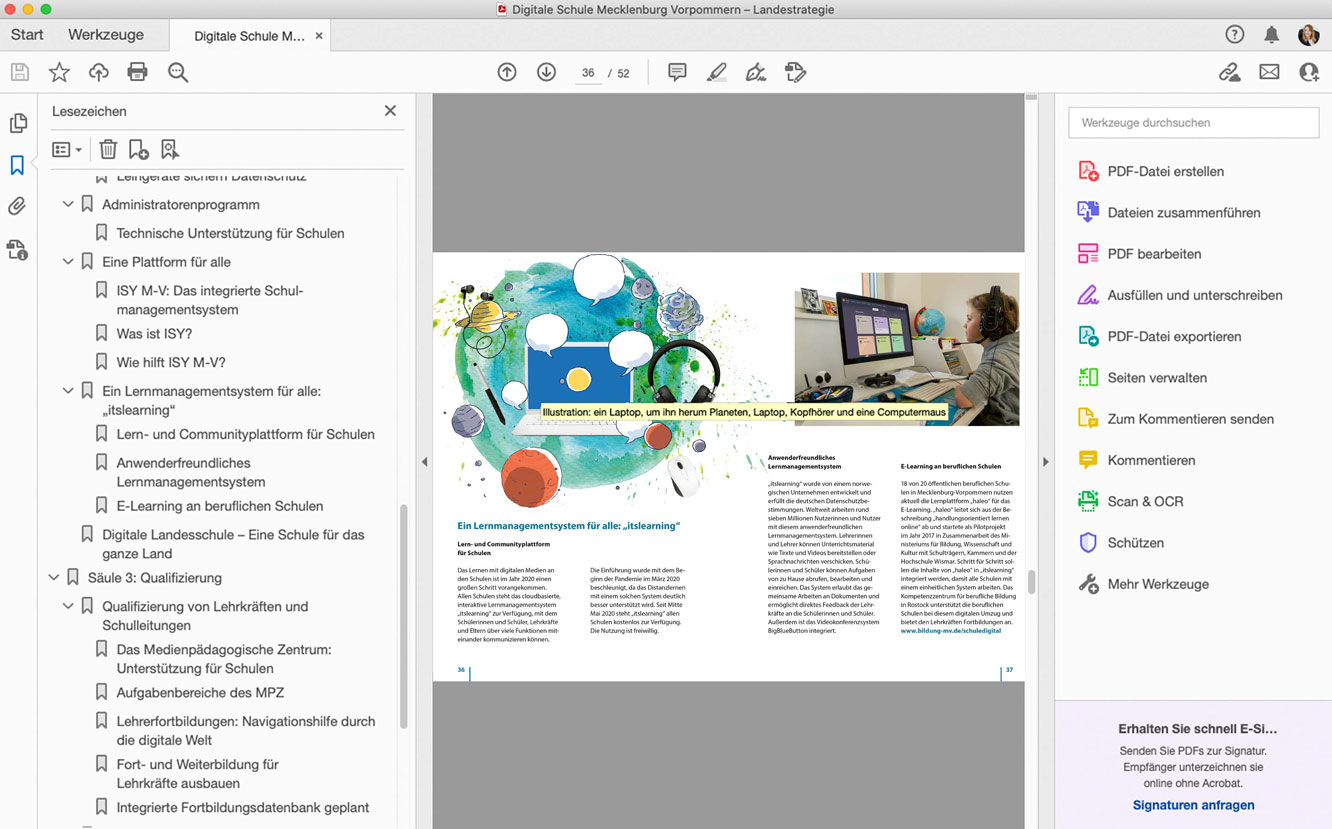The image size is (1332, 829).
Task: Show page thumbnails panel
Action: point(18,123)
